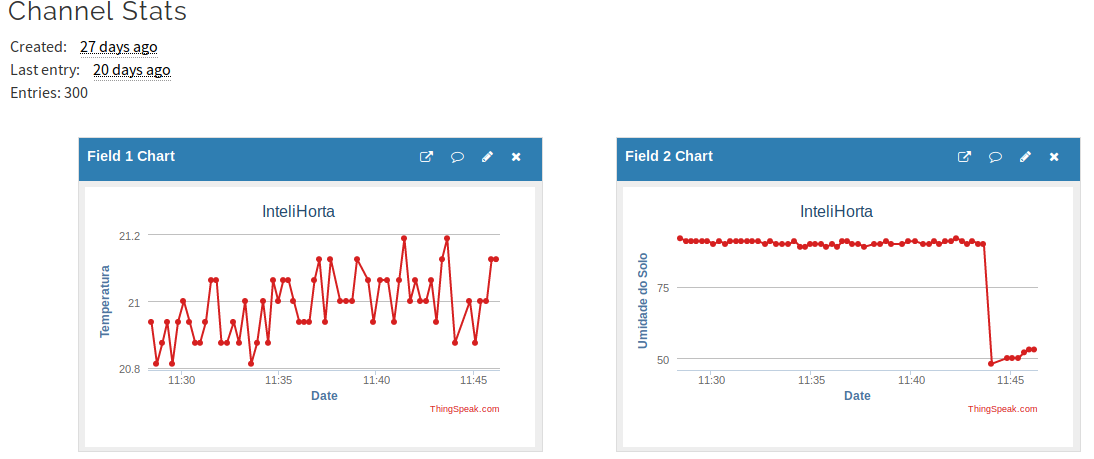Click the ThingSpeak.com link in soil moisture chart

click(1002, 409)
